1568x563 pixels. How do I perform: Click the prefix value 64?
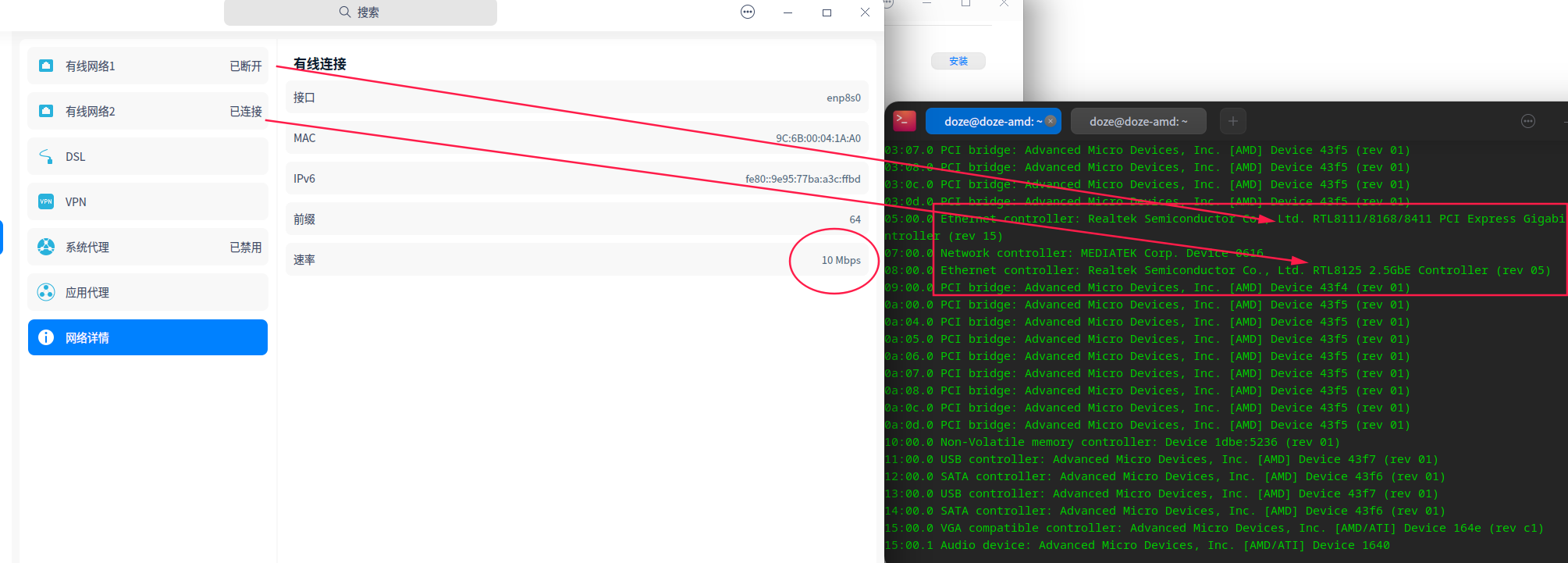tap(855, 219)
